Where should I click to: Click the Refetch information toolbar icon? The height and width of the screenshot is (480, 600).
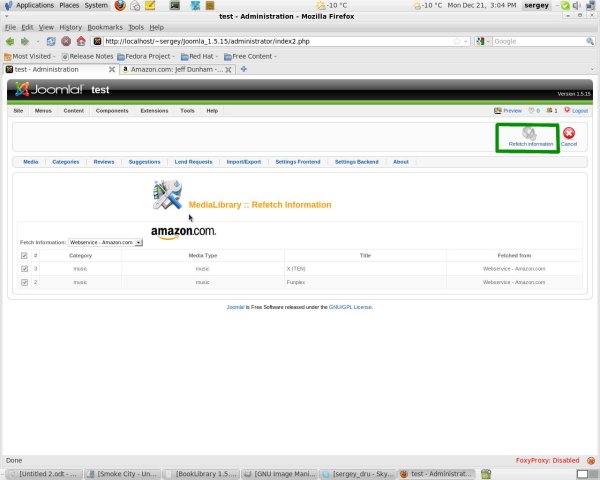(529, 134)
